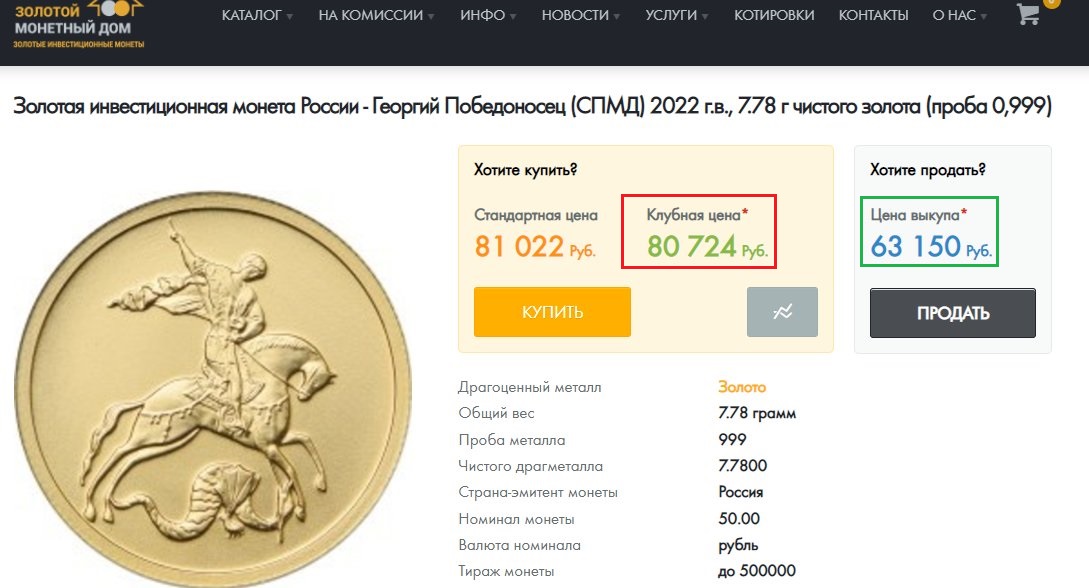Click the dark ПРОДАТЬ button

953,313
